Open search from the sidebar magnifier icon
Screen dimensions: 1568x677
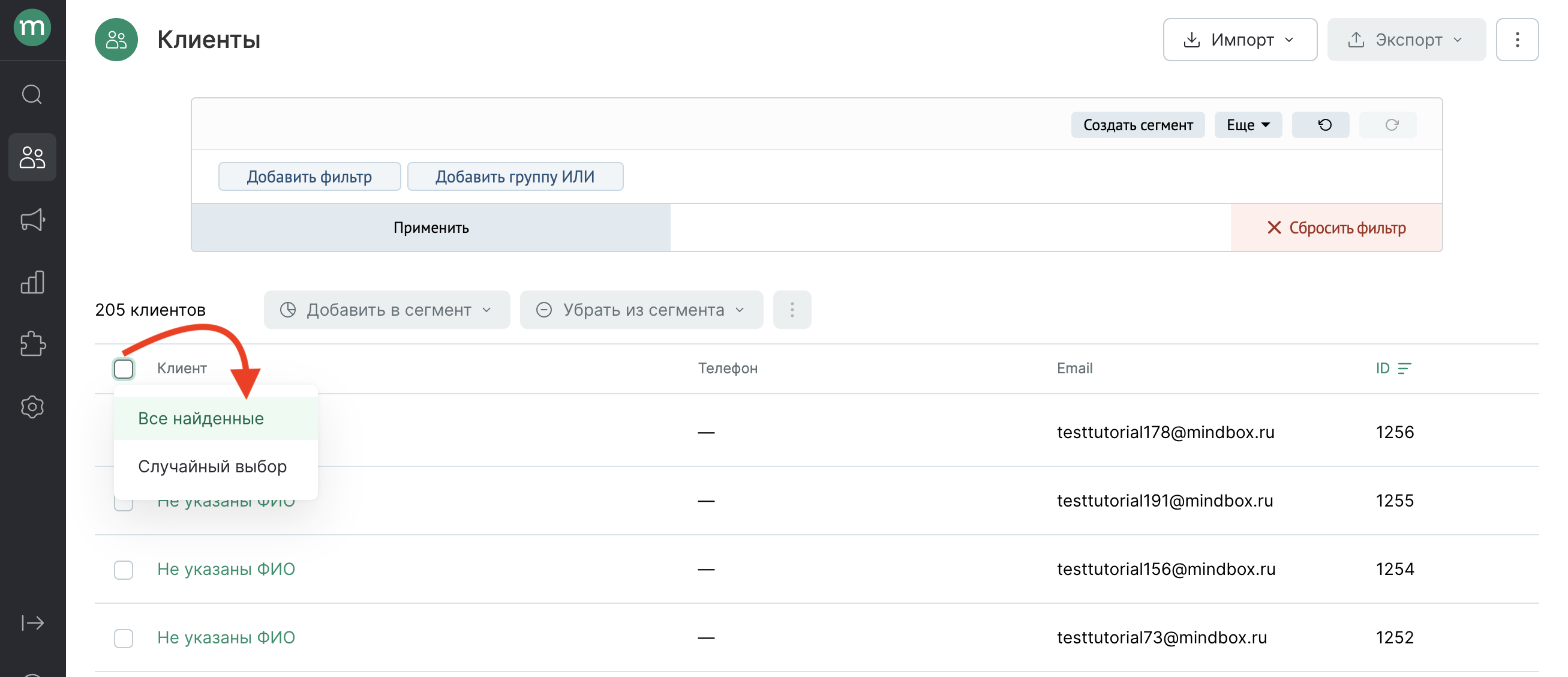[x=32, y=94]
